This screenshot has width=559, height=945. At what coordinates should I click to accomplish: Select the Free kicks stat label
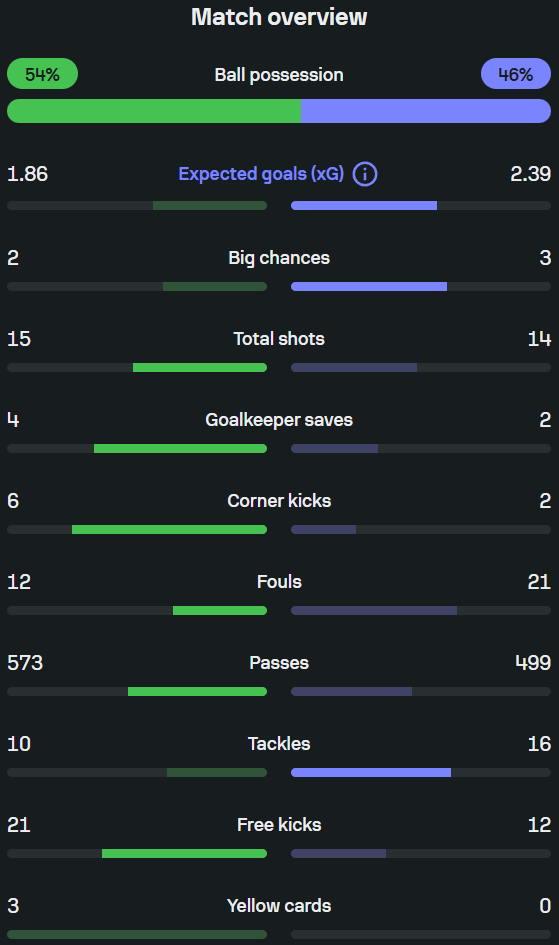coord(279,824)
